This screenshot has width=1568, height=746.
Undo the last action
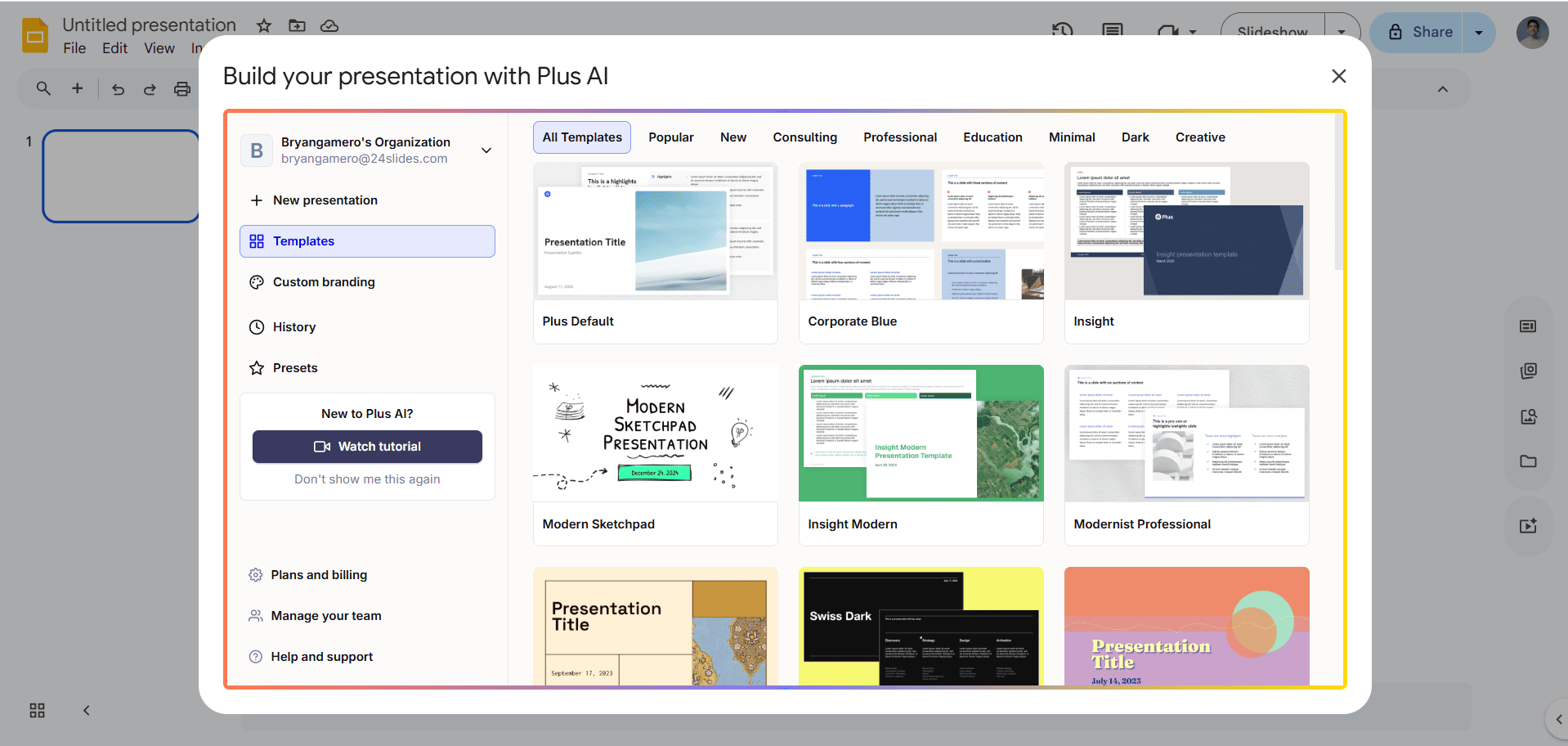(119, 89)
